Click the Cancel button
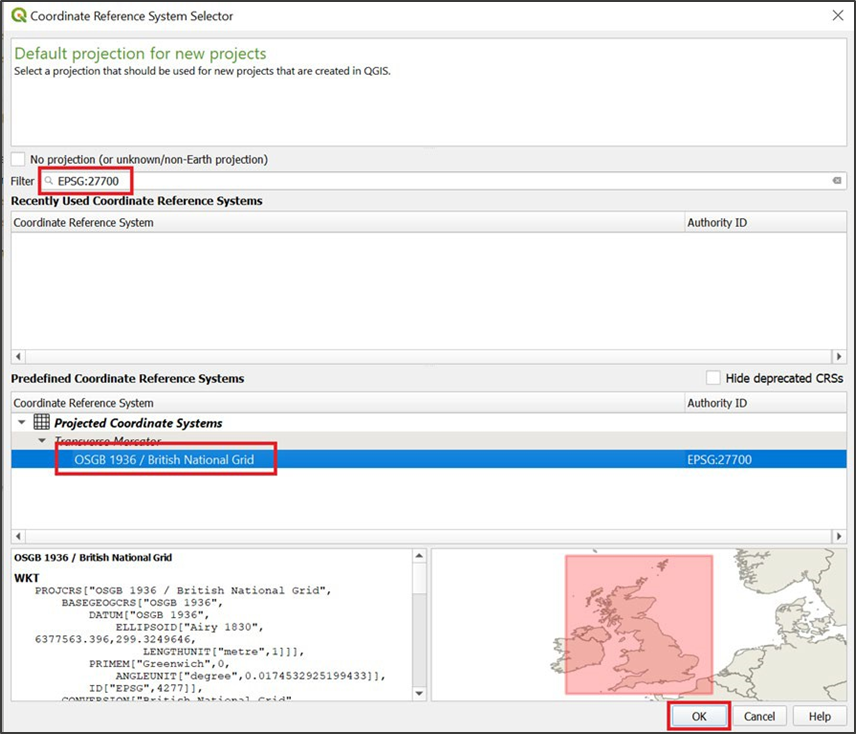 pyautogui.click(x=760, y=716)
